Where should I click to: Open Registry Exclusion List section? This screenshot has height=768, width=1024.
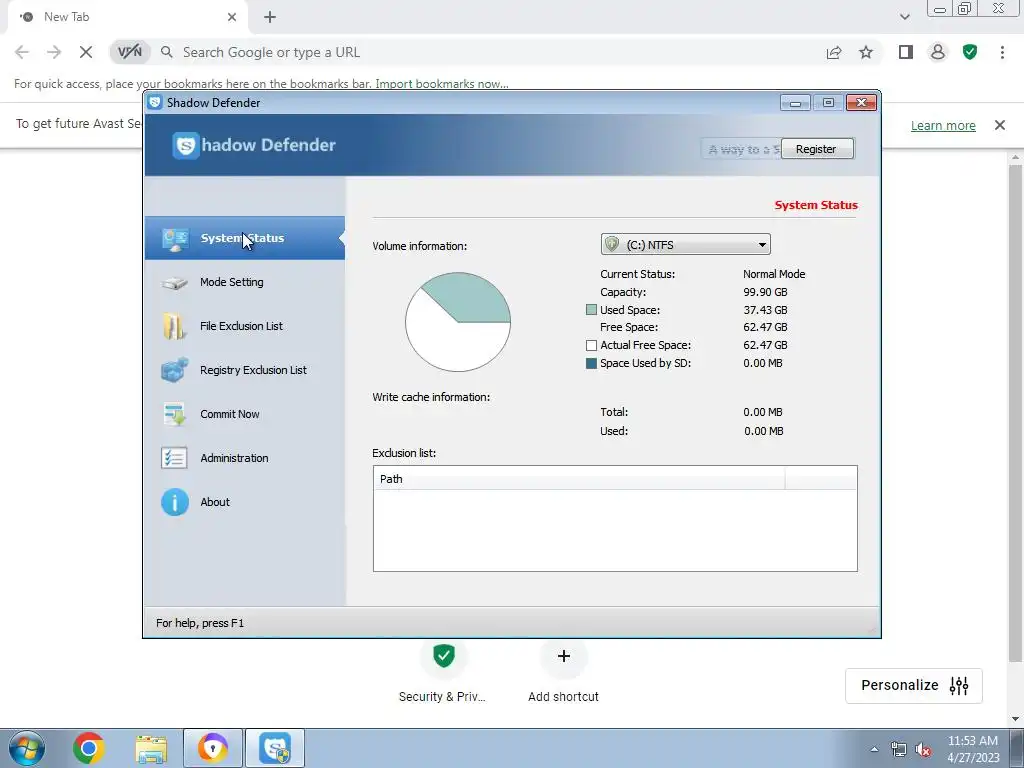(253, 370)
